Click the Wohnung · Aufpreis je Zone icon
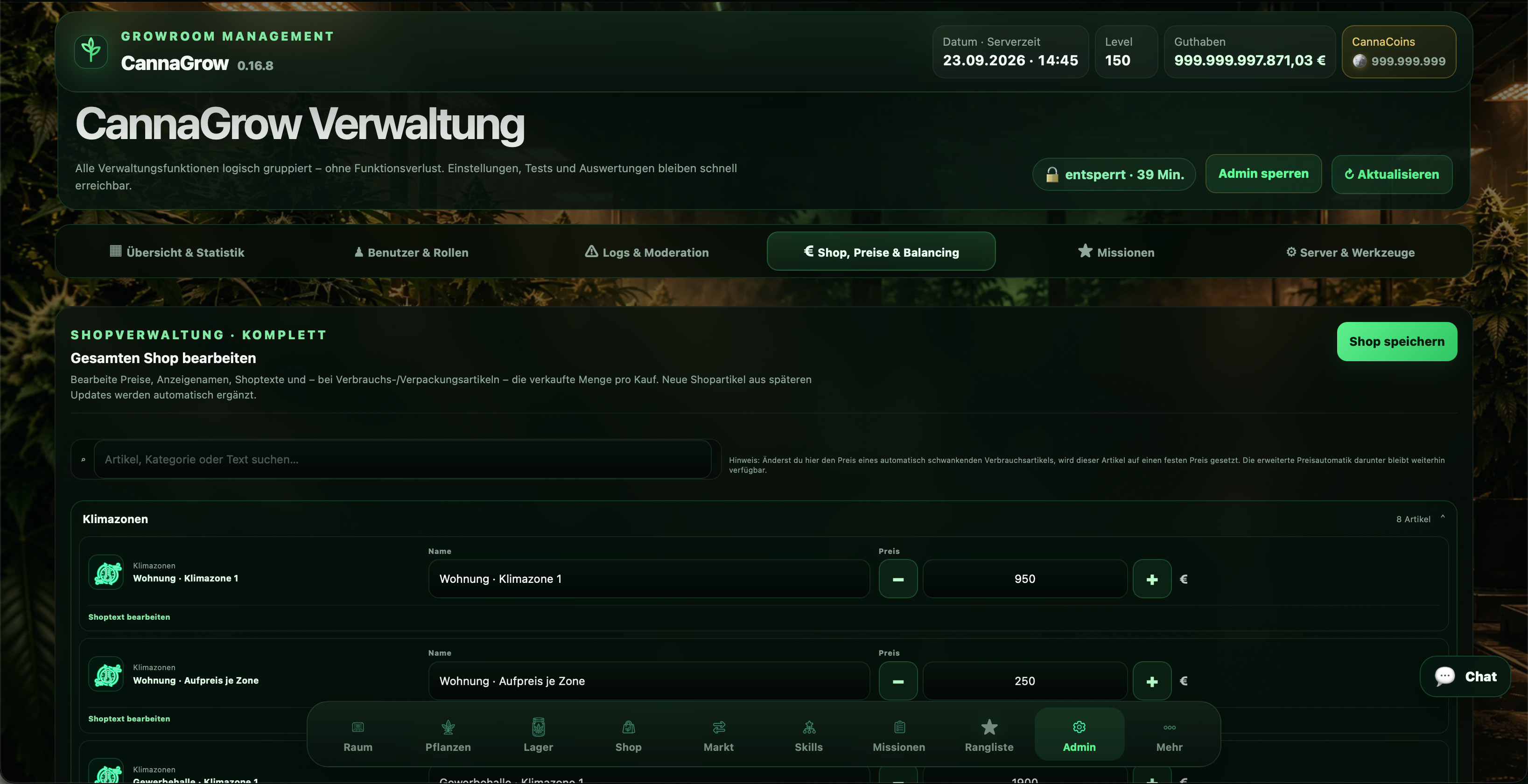The width and height of the screenshot is (1528, 784). tap(106, 674)
